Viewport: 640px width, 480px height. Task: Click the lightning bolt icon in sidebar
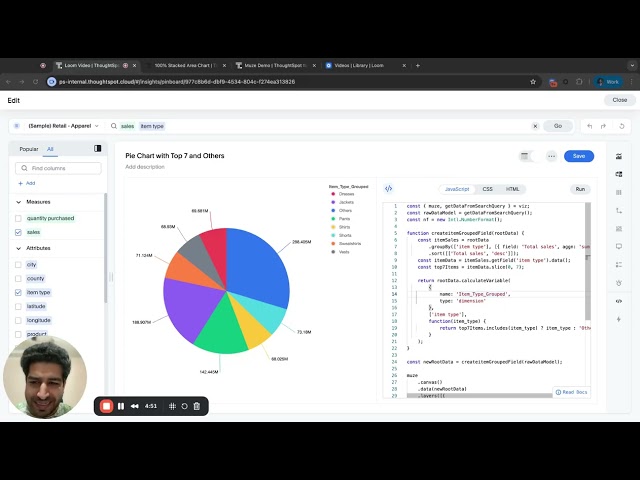(x=620, y=318)
